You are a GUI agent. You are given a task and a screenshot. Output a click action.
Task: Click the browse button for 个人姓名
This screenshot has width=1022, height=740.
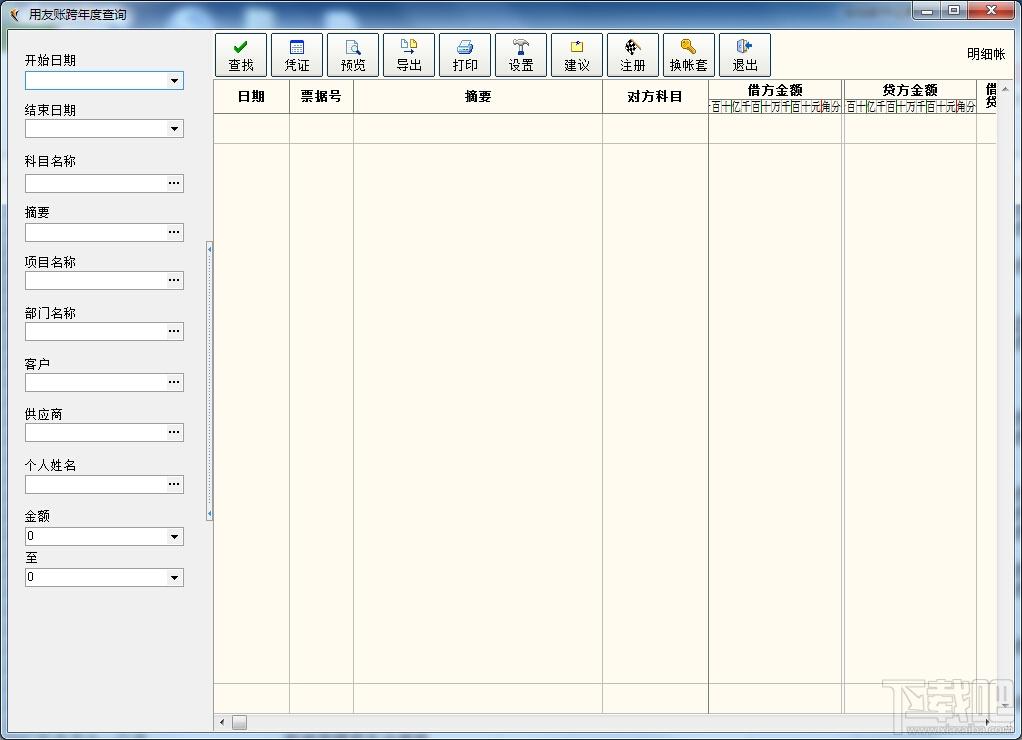(x=174, y=484)
